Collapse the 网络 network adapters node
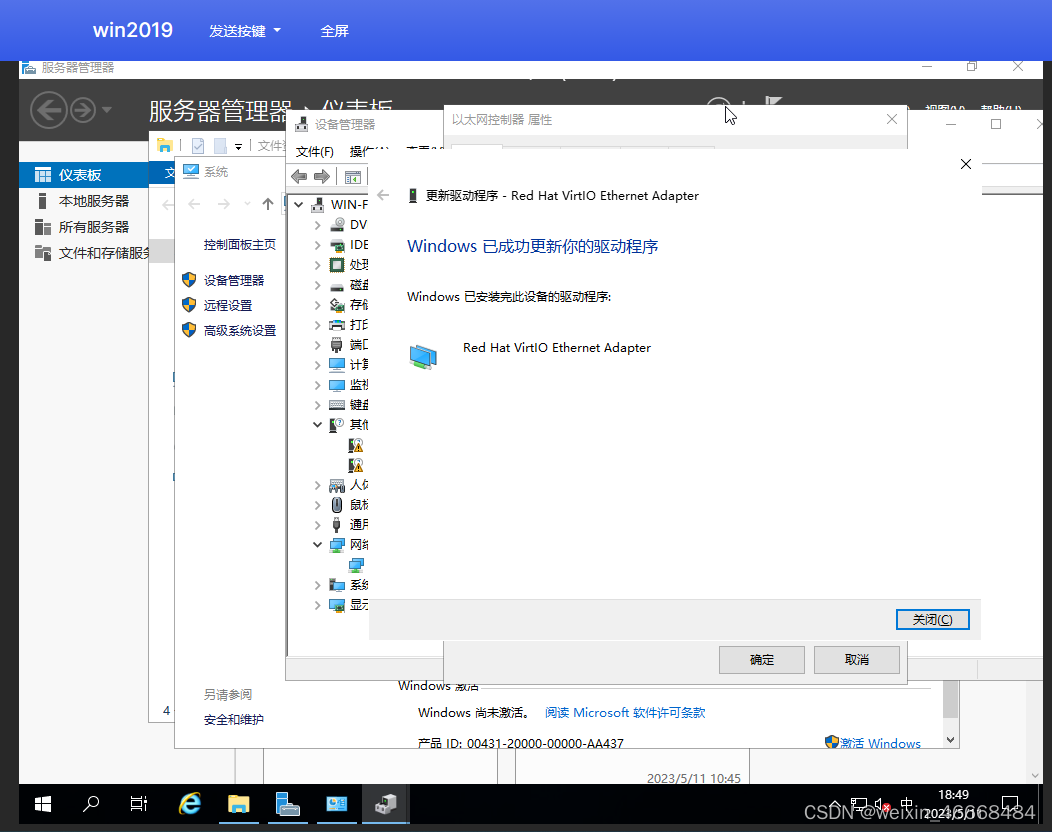 (317, 545)
